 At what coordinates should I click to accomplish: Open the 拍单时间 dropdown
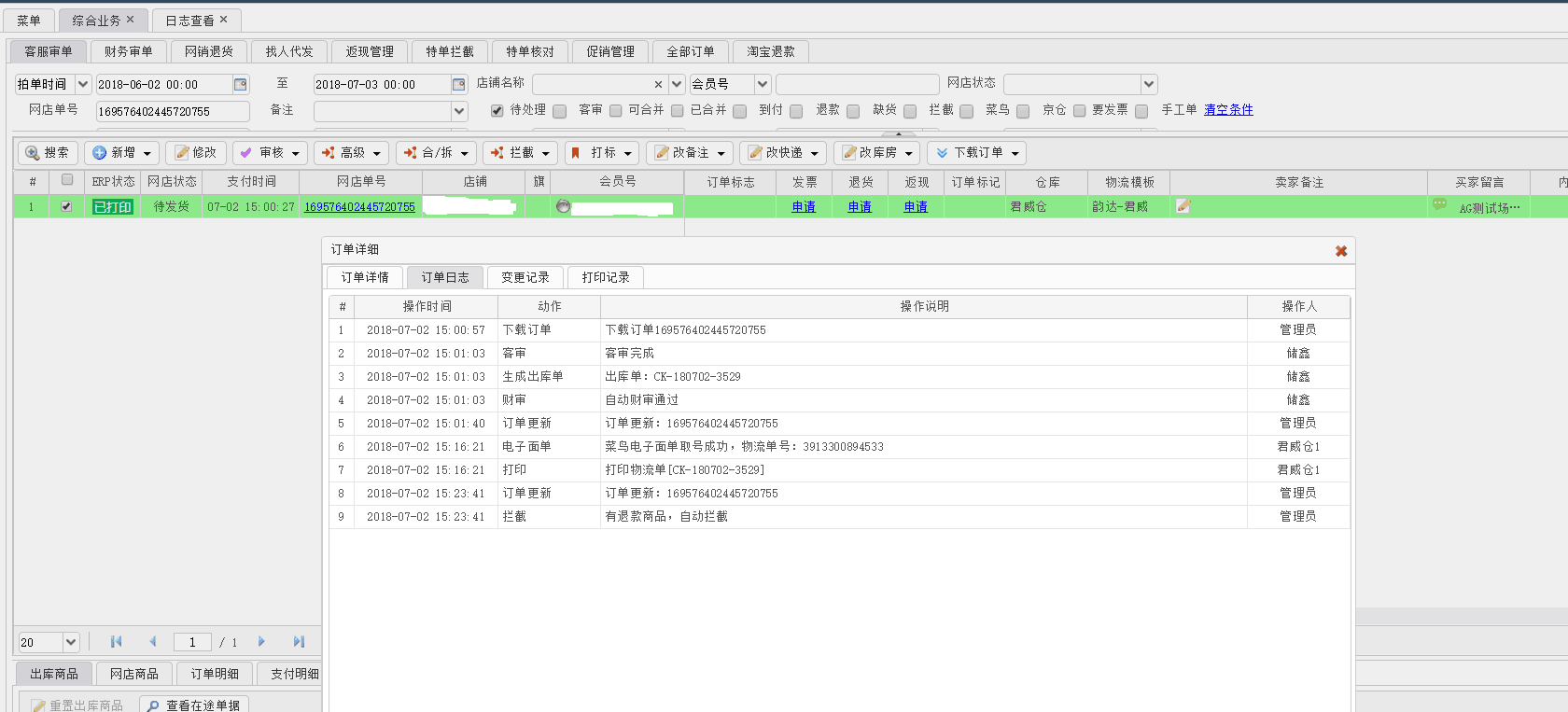[x=83, y=85]
